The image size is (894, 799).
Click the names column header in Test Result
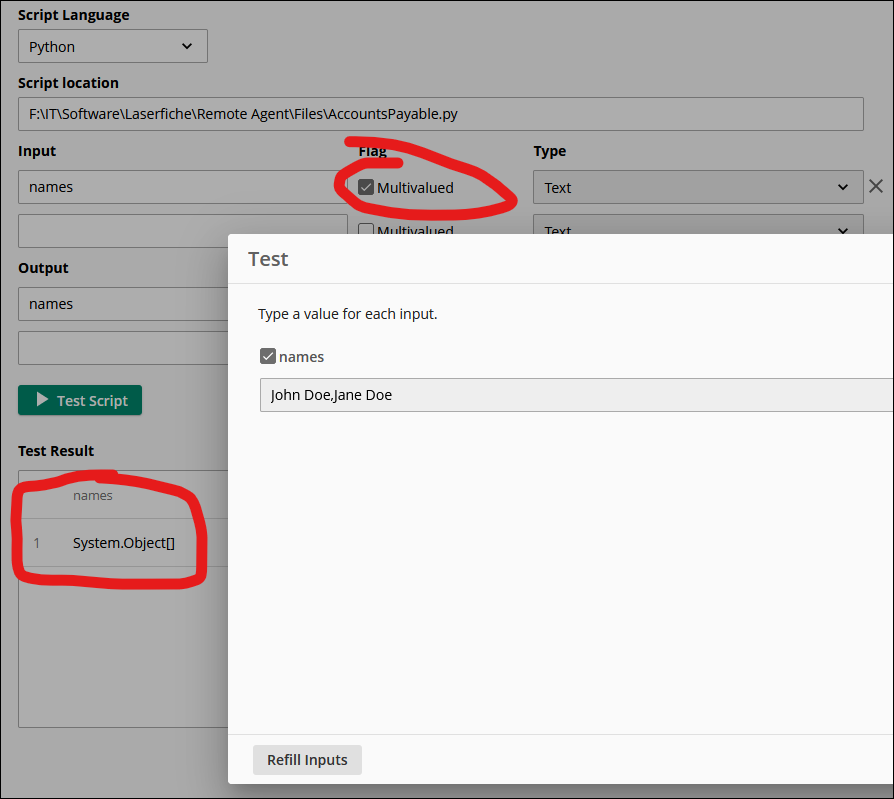[93, 495]
